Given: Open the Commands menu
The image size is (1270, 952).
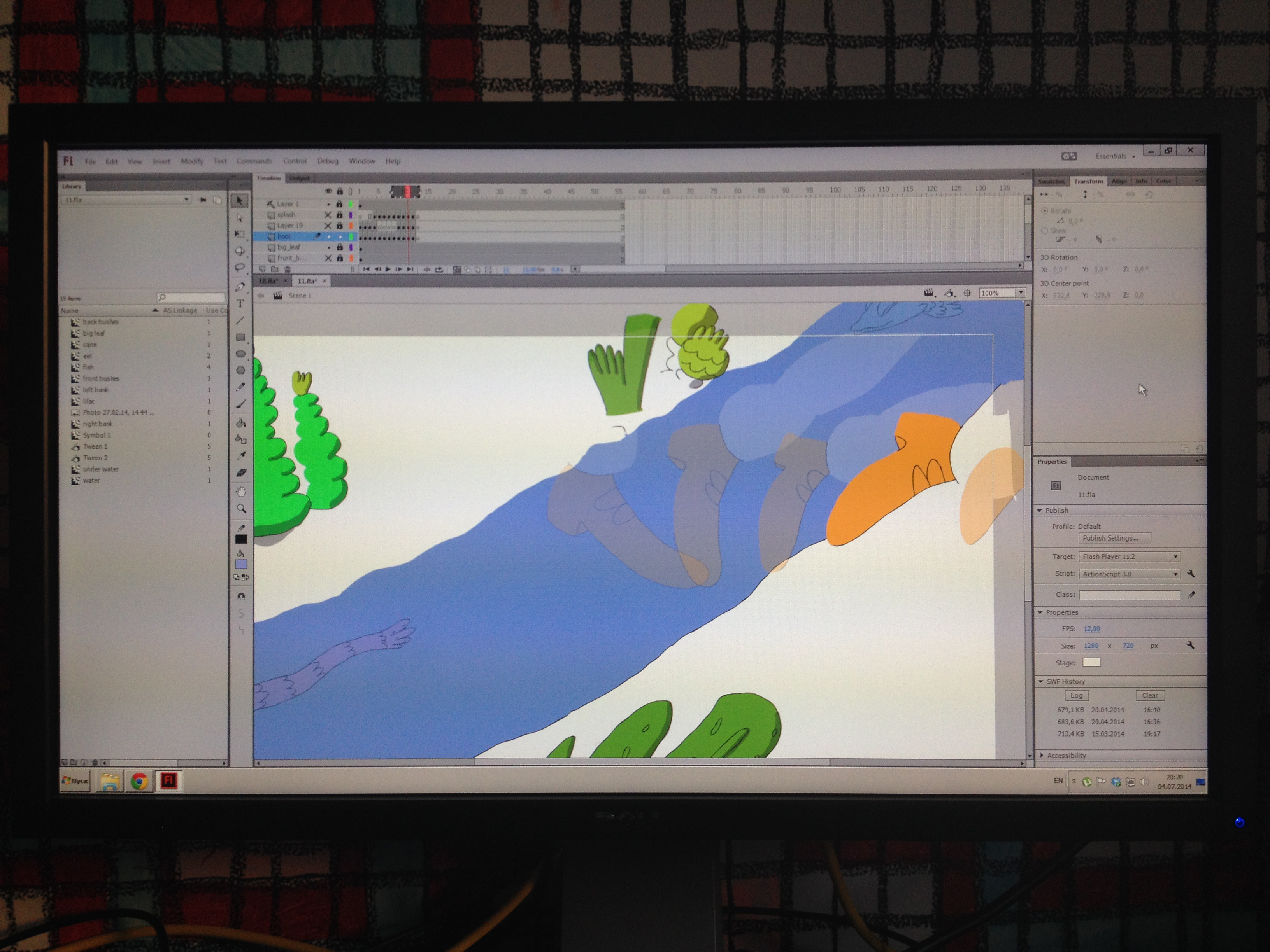Looking at the screenshot, I should pyautogui.click(x=254, y=161).
